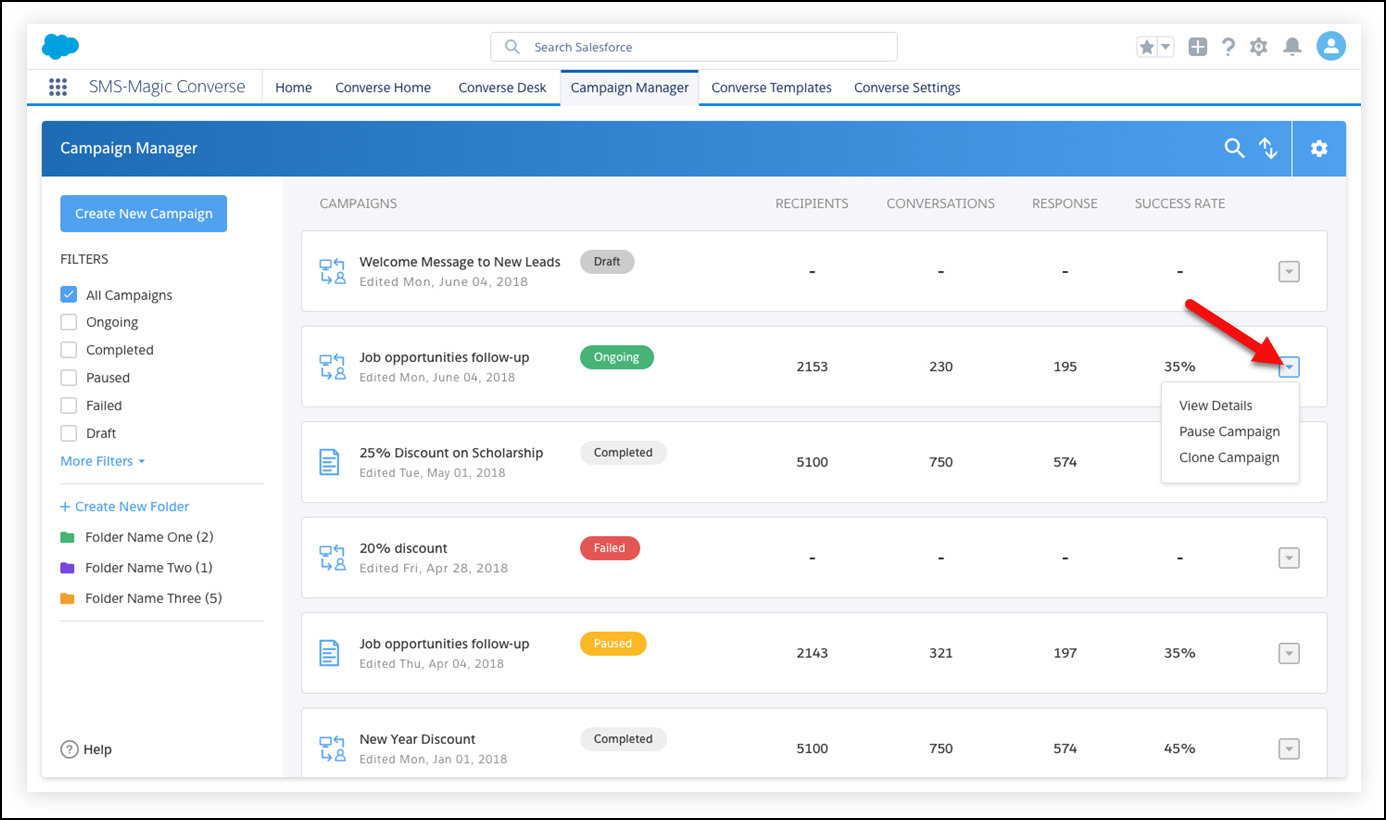Click the 25% Discount document icon
1386x820 pixels.
[x=329, y=462]
